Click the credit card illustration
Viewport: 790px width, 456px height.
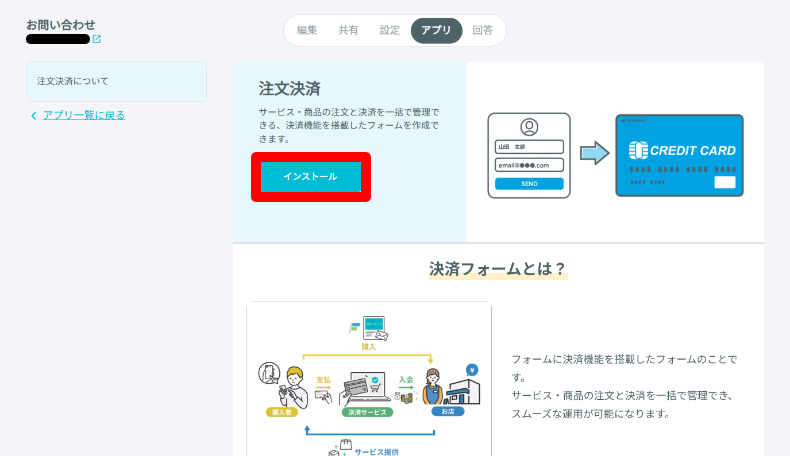pyautogui.click(x=679, y=155)
